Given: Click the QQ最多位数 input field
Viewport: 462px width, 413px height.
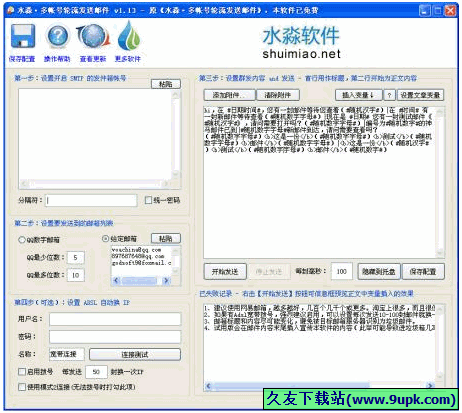Looking at the screenshot, I should (x=76, y=275).
